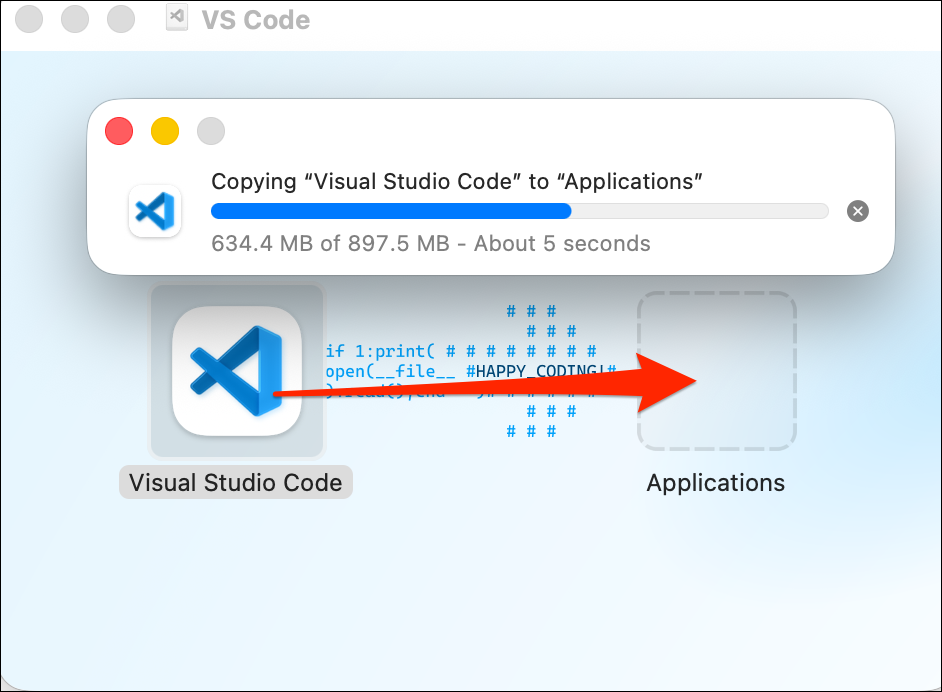Click the large Visual Studio Code app icon
Image resolution: width=942 pixels, height=692 pixels.
[237, 371]
